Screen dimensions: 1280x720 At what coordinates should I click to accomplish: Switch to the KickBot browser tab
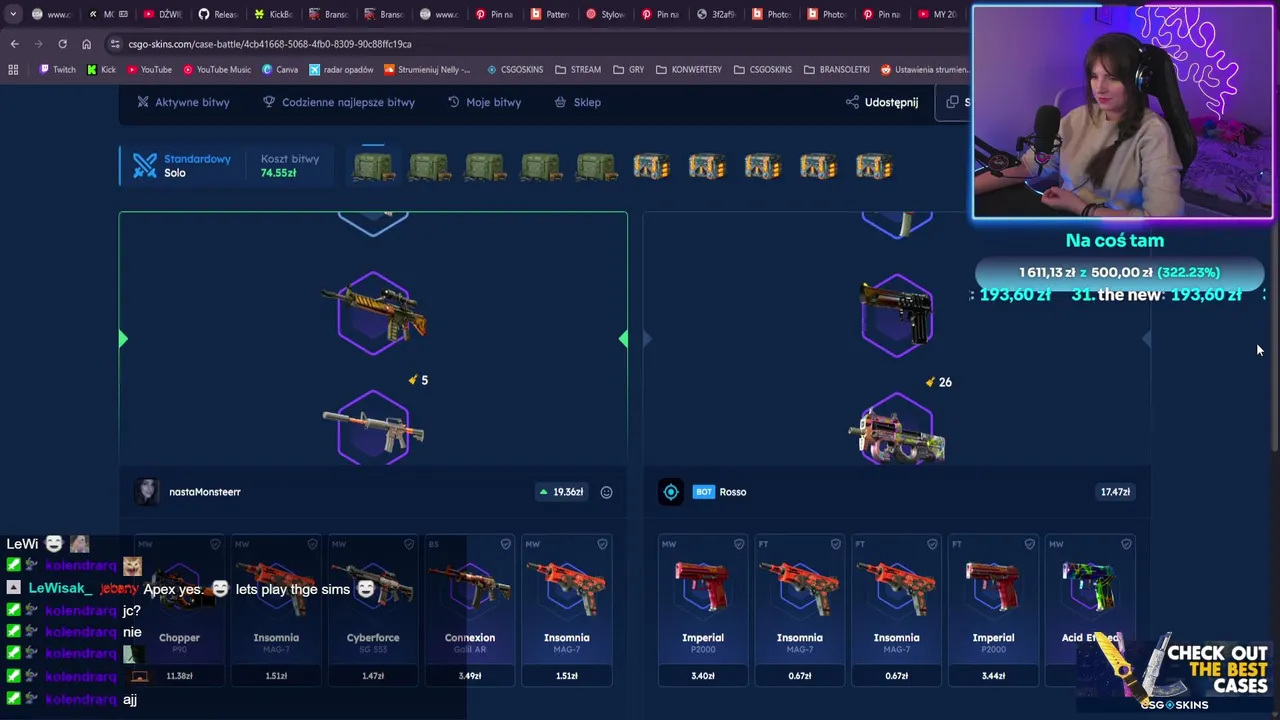click(273, 14)
